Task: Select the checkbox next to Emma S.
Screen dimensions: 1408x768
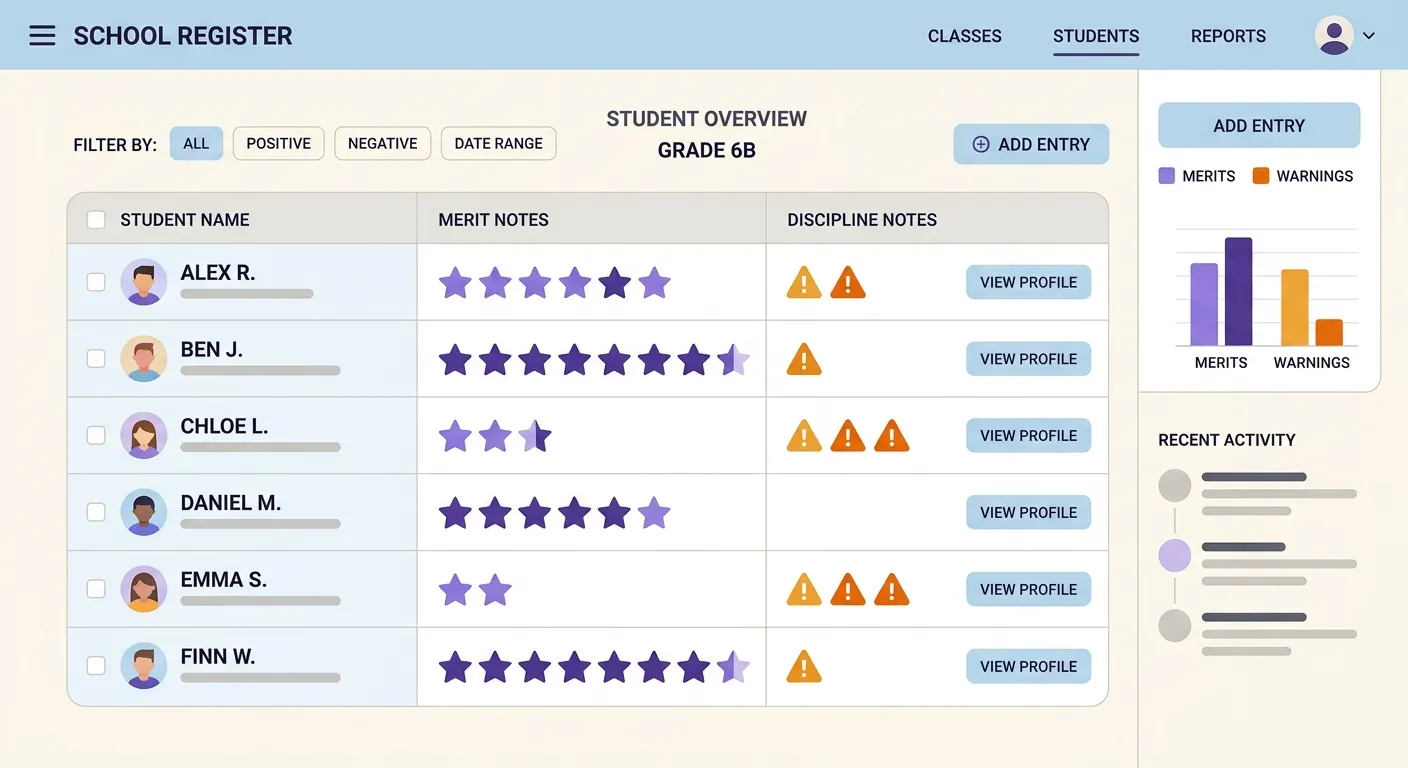Action: [96, 589]
